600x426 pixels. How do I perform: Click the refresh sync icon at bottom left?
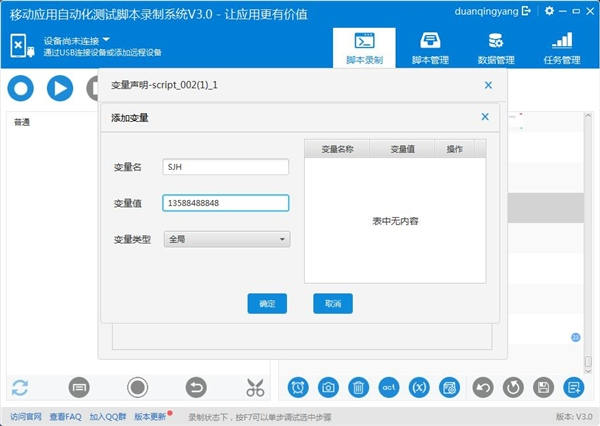point(21,387)
